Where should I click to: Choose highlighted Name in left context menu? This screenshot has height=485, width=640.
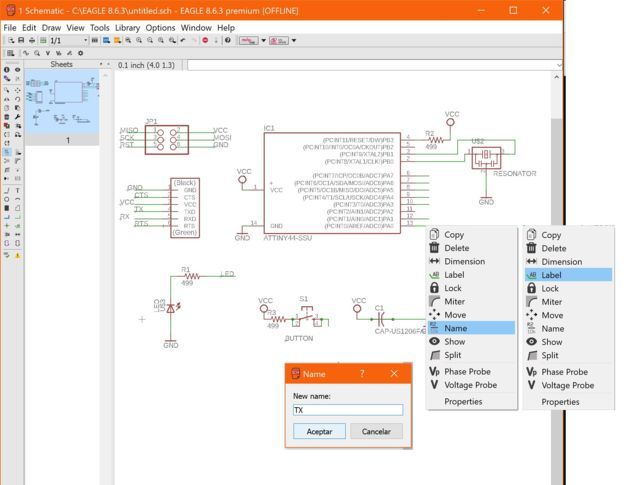click(471, 328)
